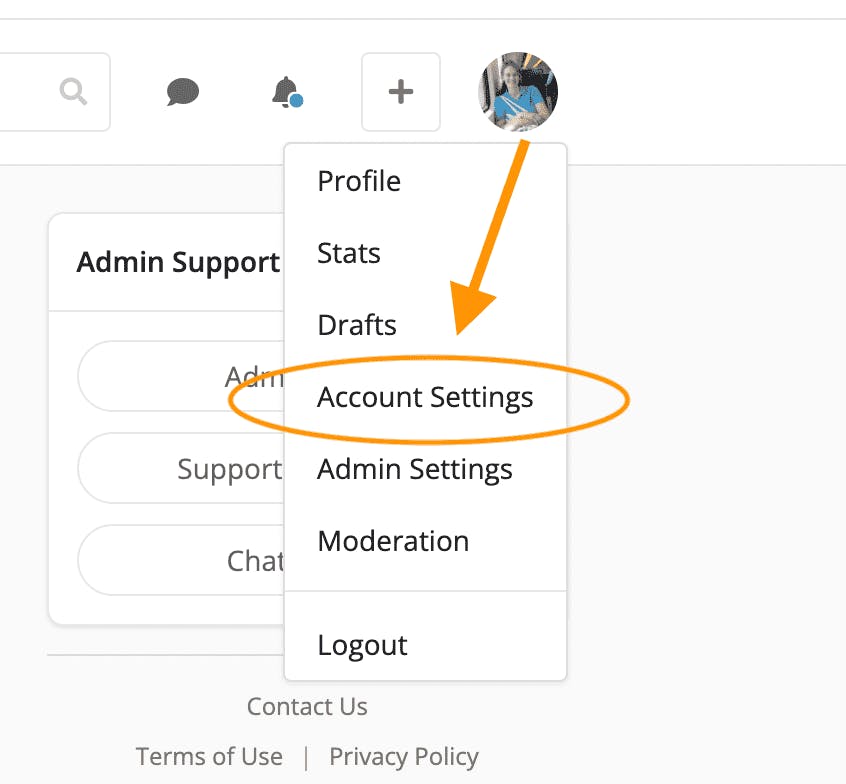This screenshot has height=784, width=846.
Task: Open the Privacy Policy link
Action: pyautogui.click(x=404, y=756)
